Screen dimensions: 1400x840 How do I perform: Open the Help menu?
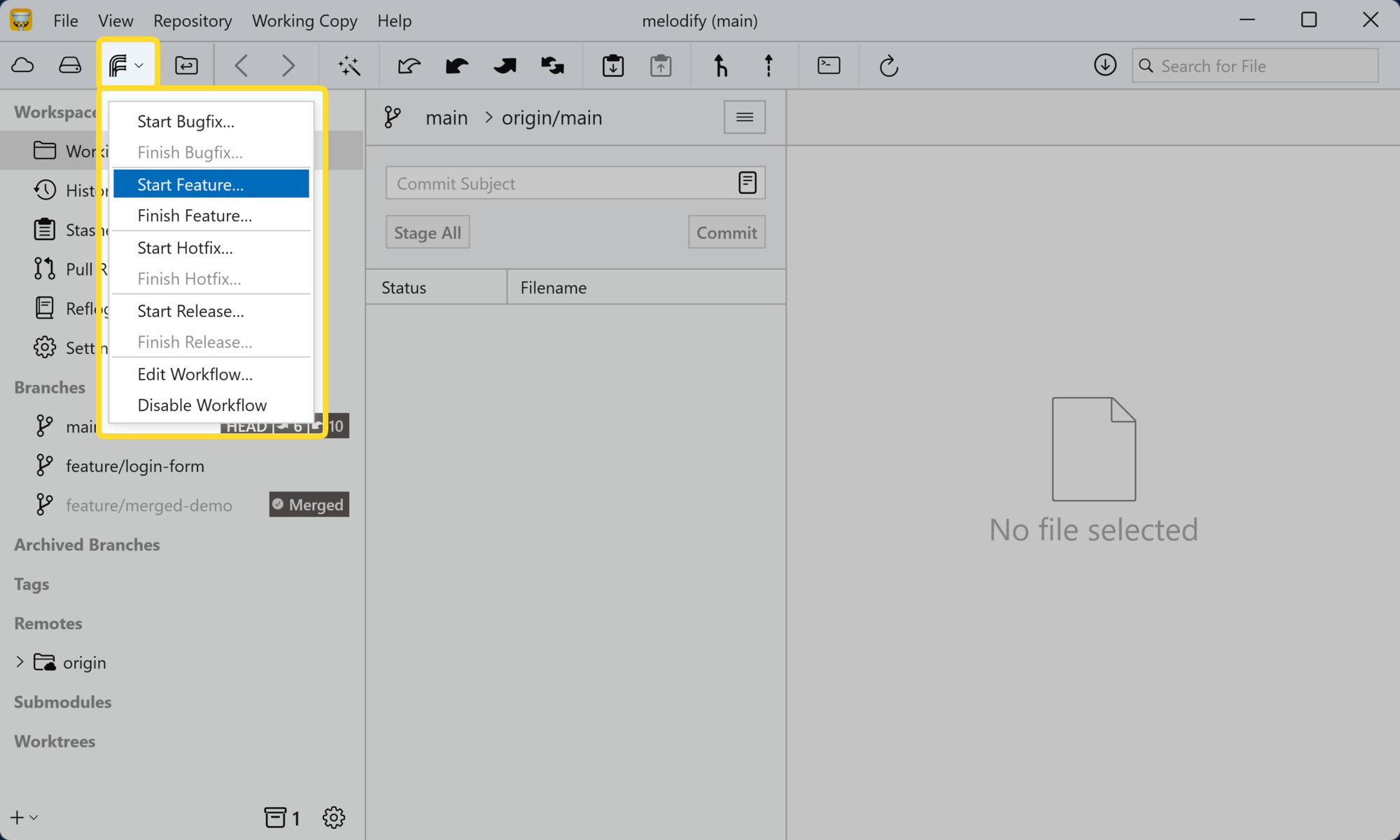tap(395, 21)
